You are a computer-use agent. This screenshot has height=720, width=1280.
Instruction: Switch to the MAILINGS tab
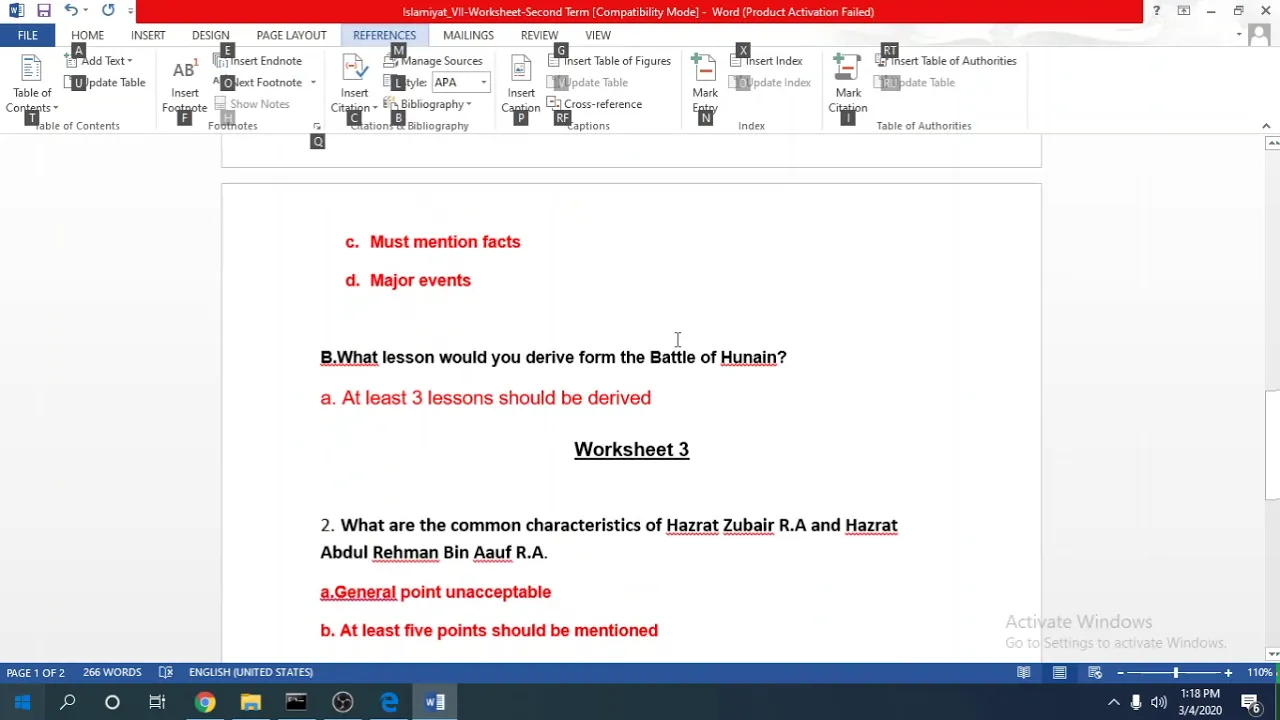coord(468,35)
